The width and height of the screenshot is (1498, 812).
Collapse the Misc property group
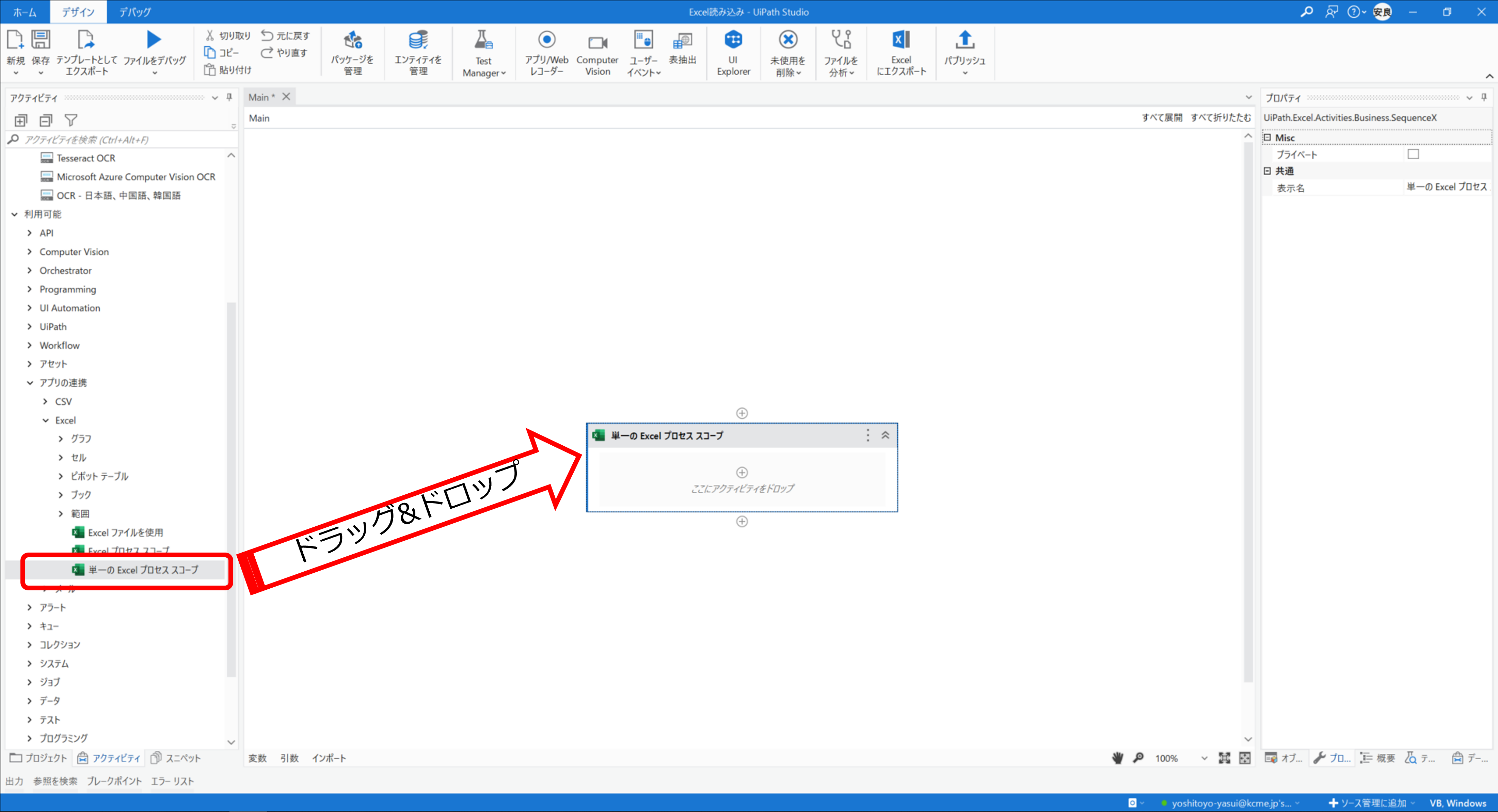[1268, 138]
